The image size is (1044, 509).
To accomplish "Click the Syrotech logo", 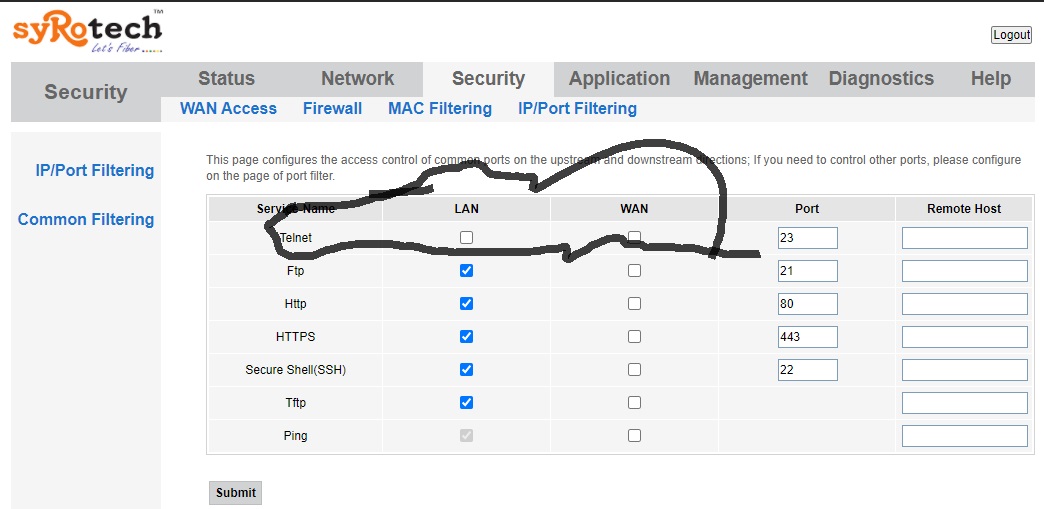I will coord(87,31).
